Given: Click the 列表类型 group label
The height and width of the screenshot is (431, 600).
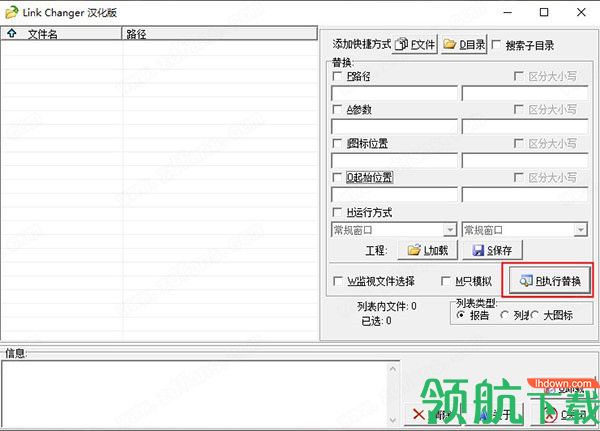Looking at the screenshot, I should [x=476, y=303].
